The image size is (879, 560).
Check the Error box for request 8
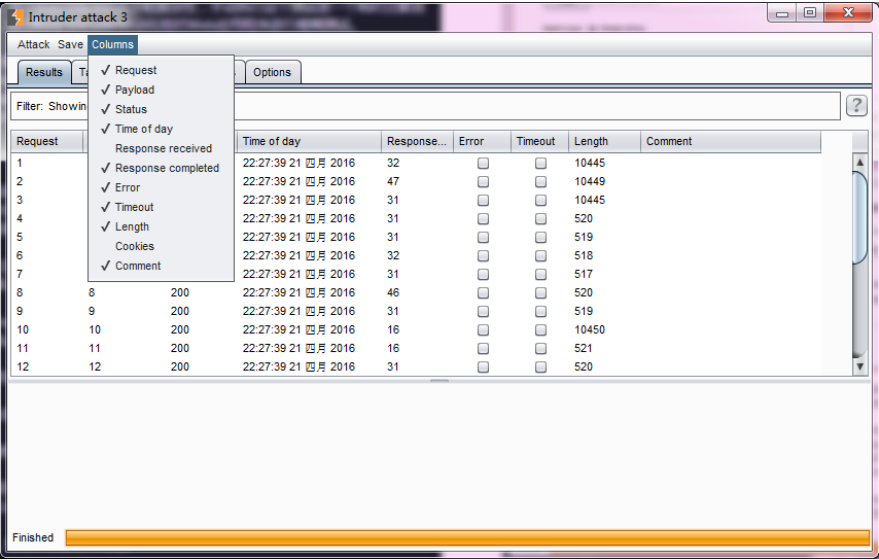coord(483,293)
